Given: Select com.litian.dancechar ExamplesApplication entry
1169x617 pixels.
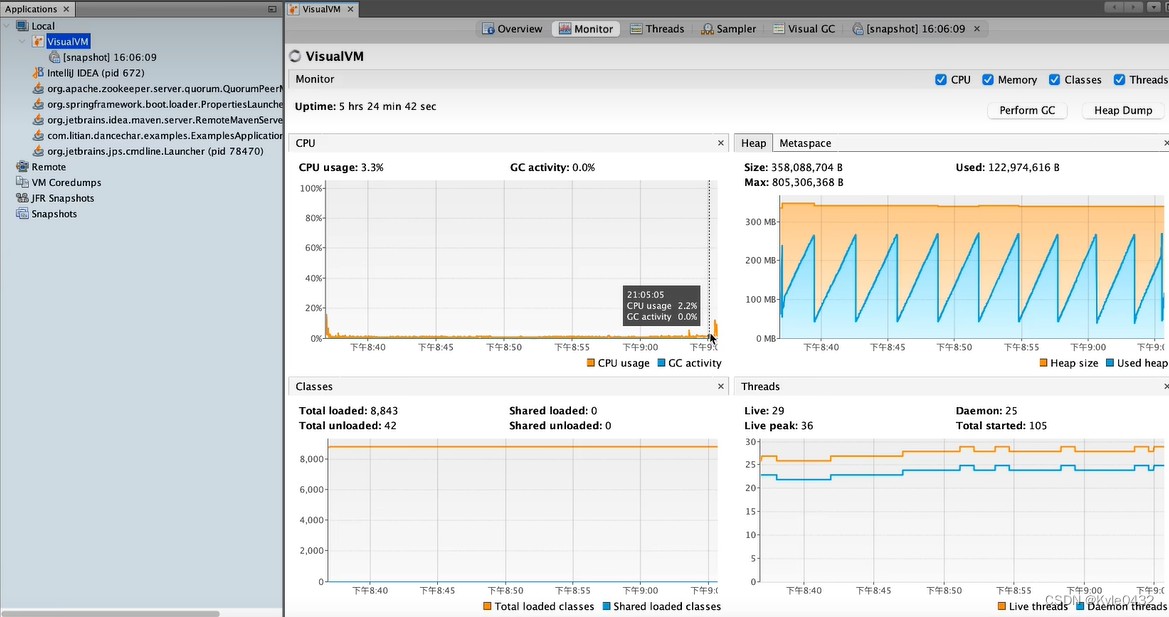Looking at the screenshot, I should tap(165, 136).
